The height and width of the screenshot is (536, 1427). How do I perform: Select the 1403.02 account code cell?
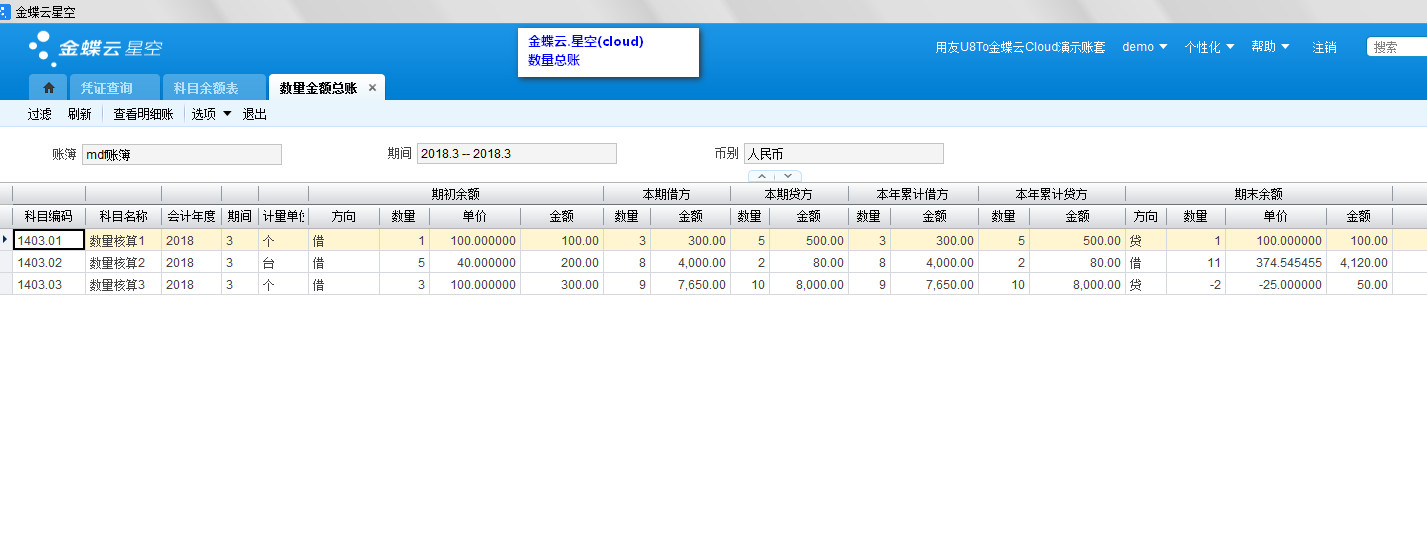[48, 262]
